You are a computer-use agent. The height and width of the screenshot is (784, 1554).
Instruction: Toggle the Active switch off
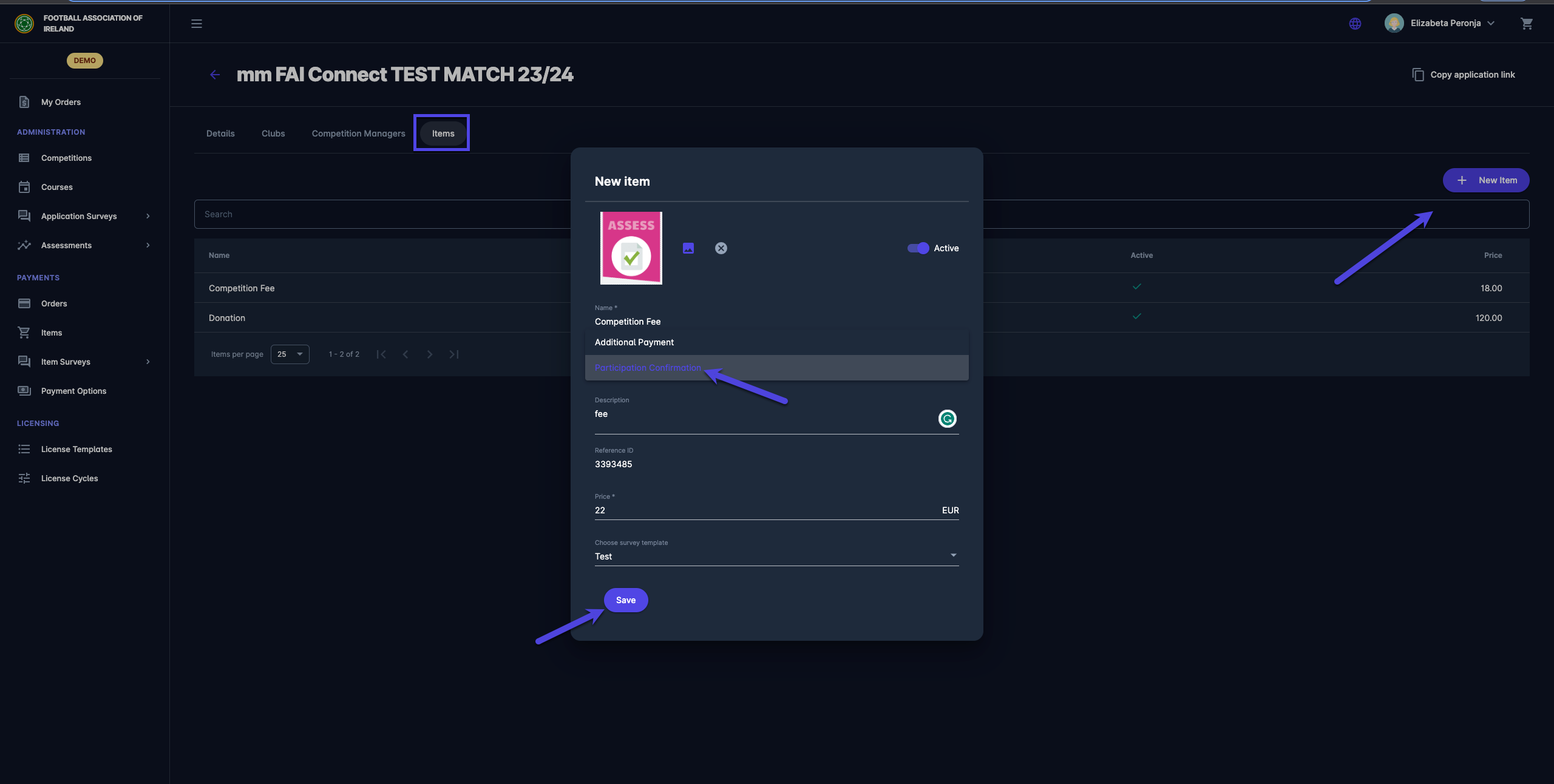pyautogui.click(x=918, y=248)
